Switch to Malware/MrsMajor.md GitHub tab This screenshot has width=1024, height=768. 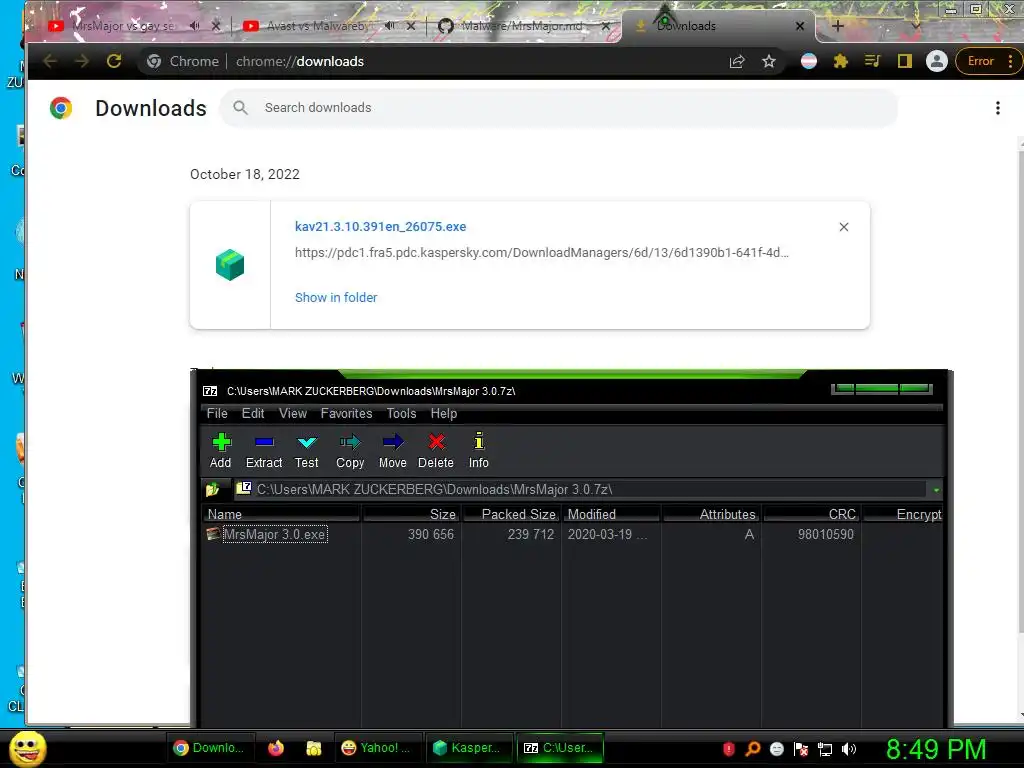click(x=522, y=26)
